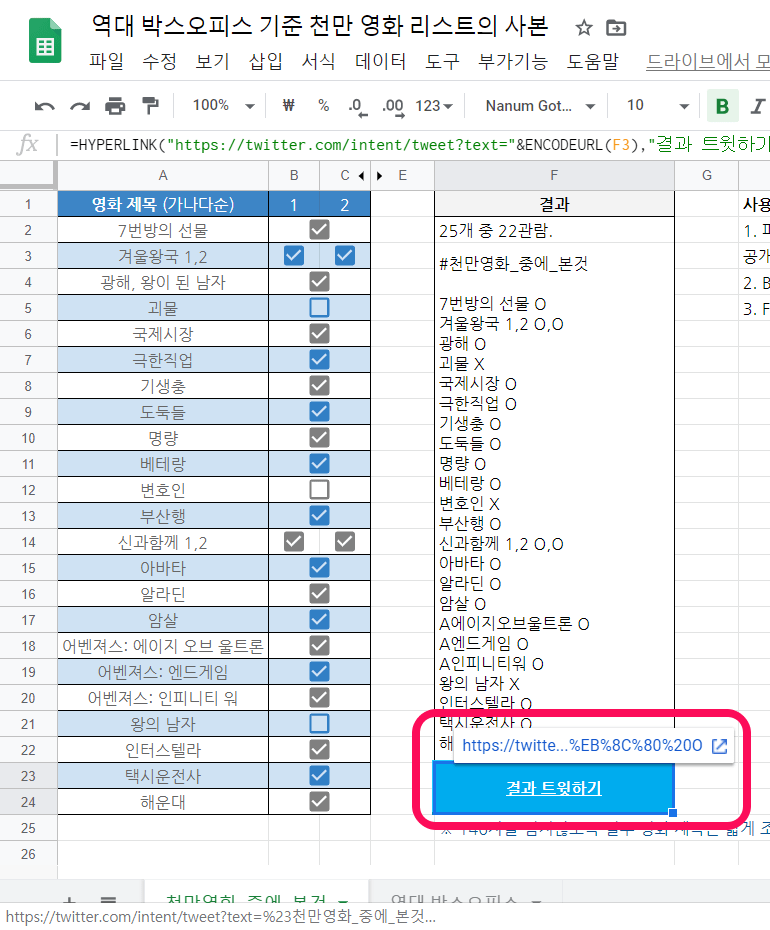Click the print icon
This screenshot has height=930, width=770.
(116, 106)
